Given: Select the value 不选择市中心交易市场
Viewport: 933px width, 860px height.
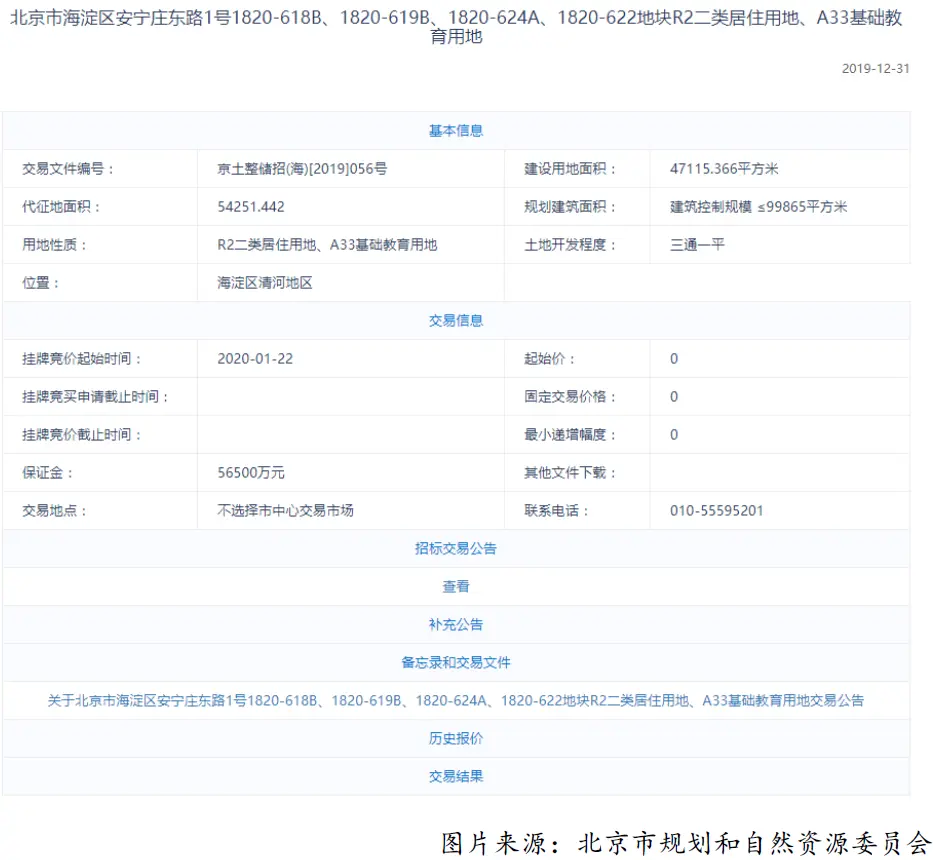Looking at the screenshot, I should pyautogui.click(x=286, y=511).
